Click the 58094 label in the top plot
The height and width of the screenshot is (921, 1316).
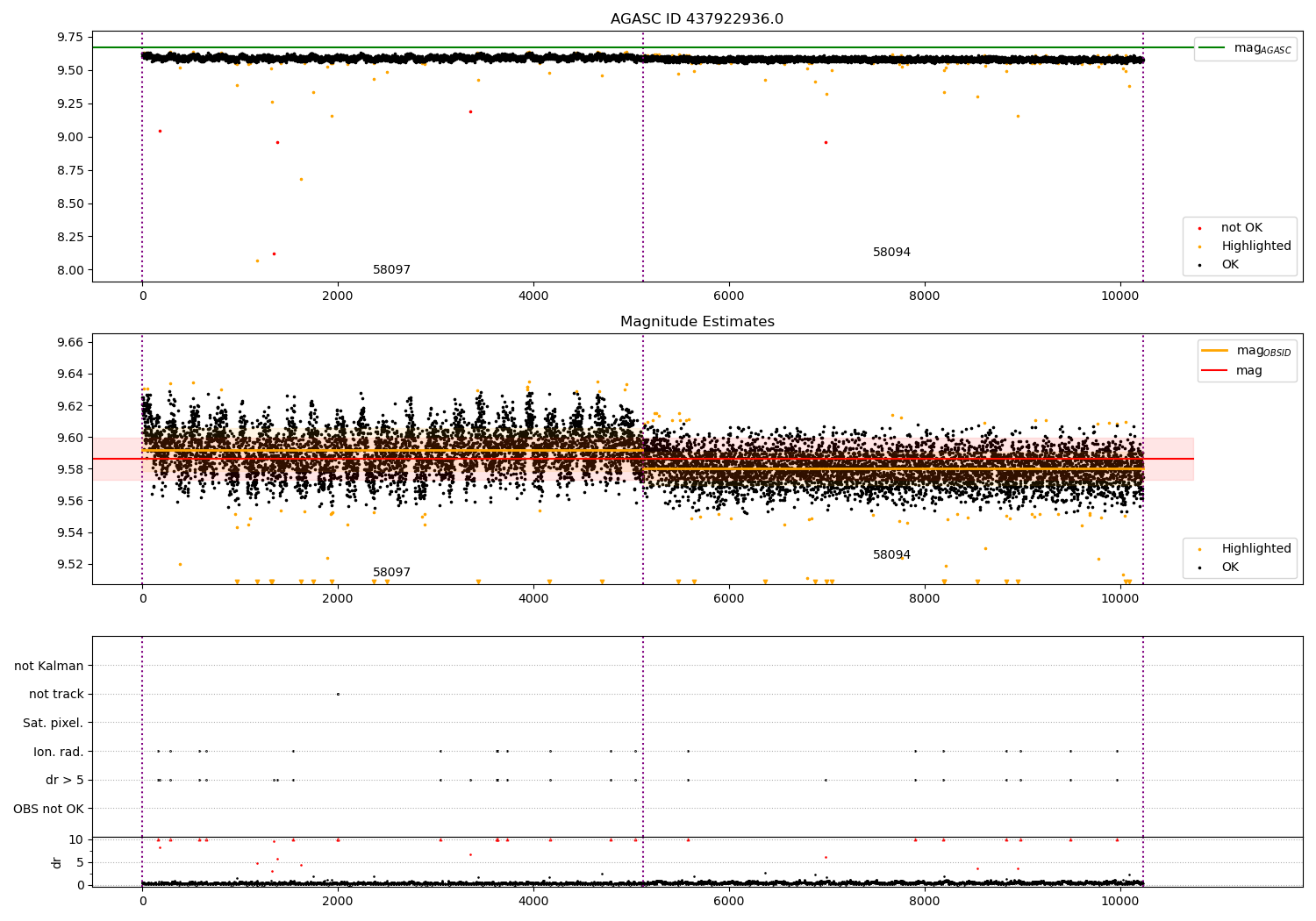[x=891, y=253]
